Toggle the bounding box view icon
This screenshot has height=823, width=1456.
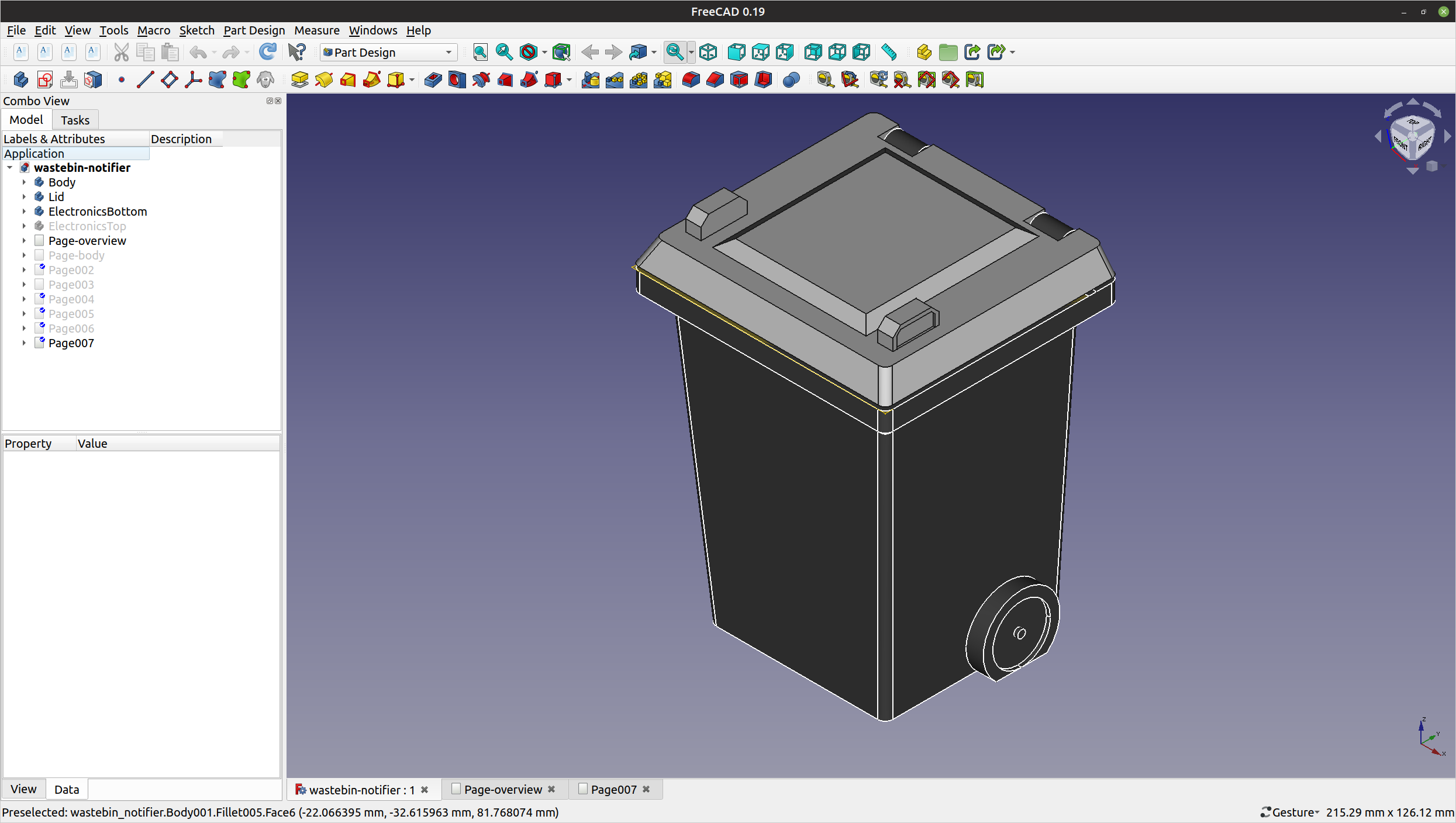tap(561, 52)
